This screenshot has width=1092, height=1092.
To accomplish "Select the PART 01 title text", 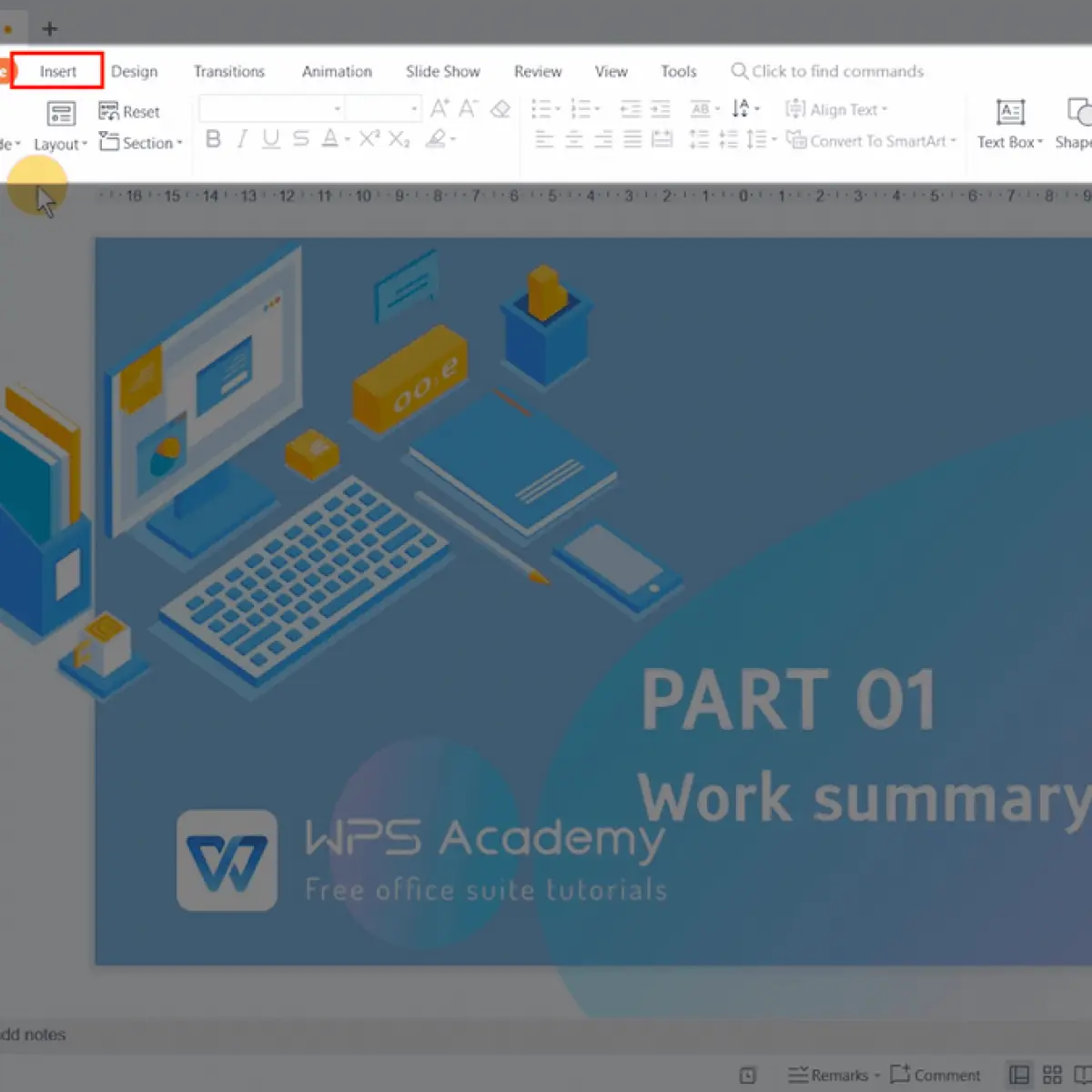I will coord(788,699).
